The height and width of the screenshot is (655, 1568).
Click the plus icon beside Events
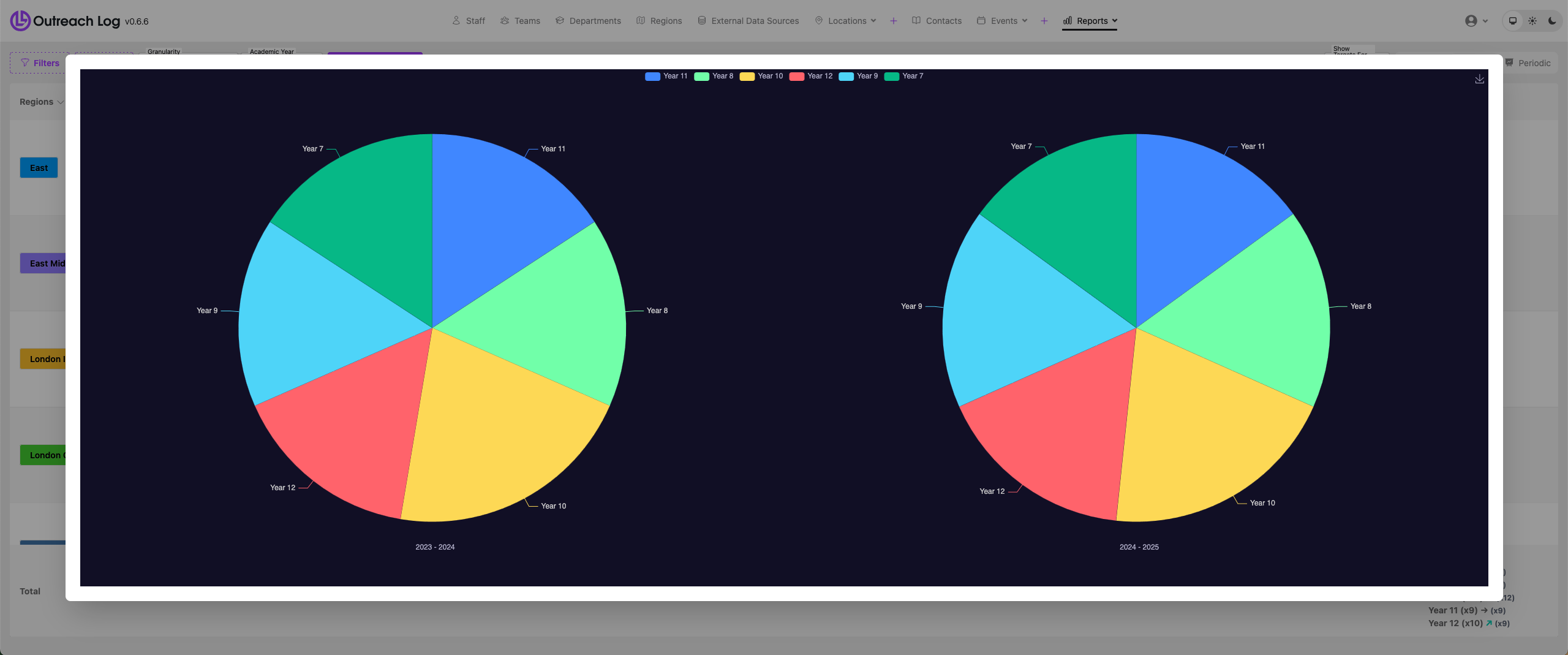click(x=1044, y=21)
